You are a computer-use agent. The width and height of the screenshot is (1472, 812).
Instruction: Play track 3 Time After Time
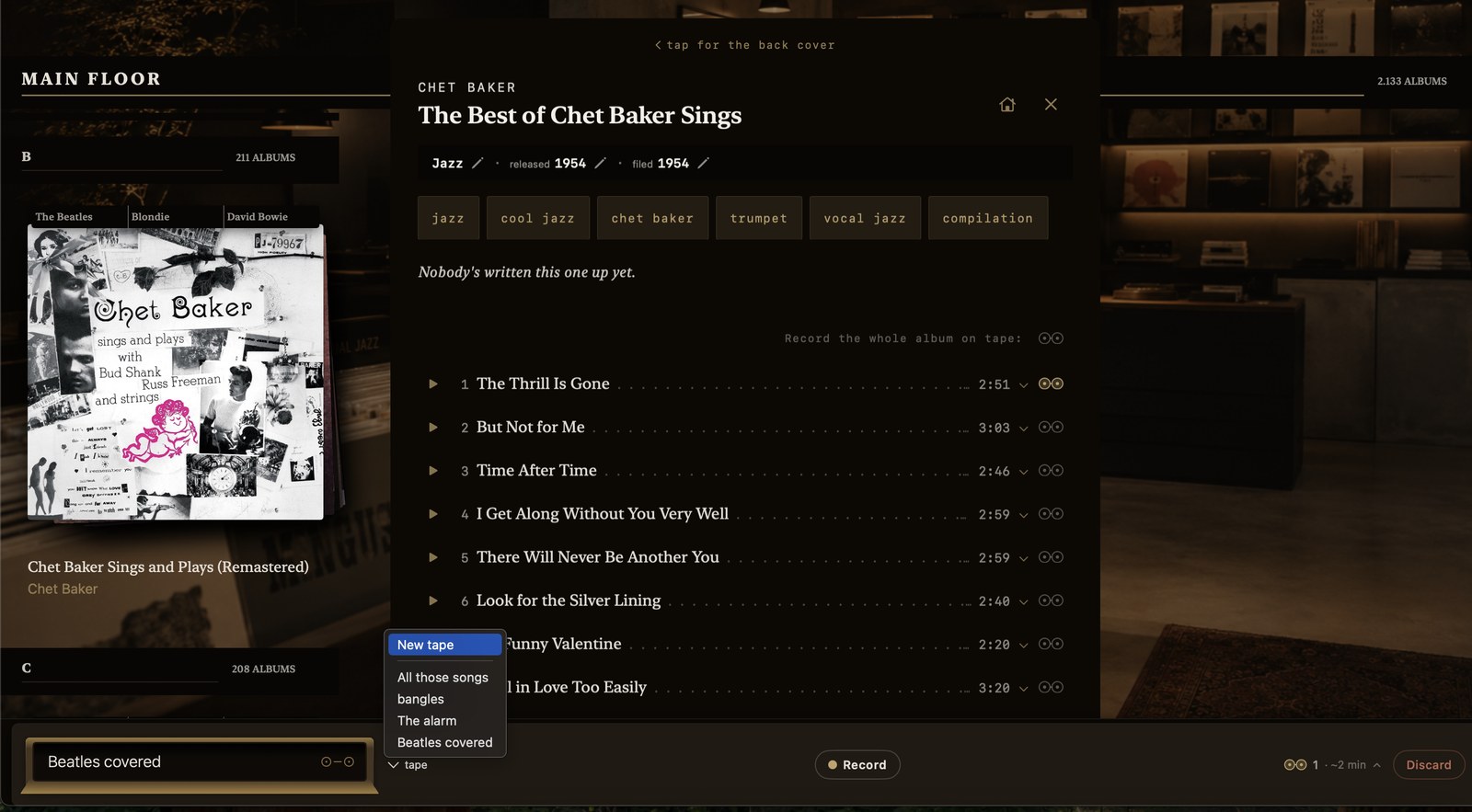point(433,471)
